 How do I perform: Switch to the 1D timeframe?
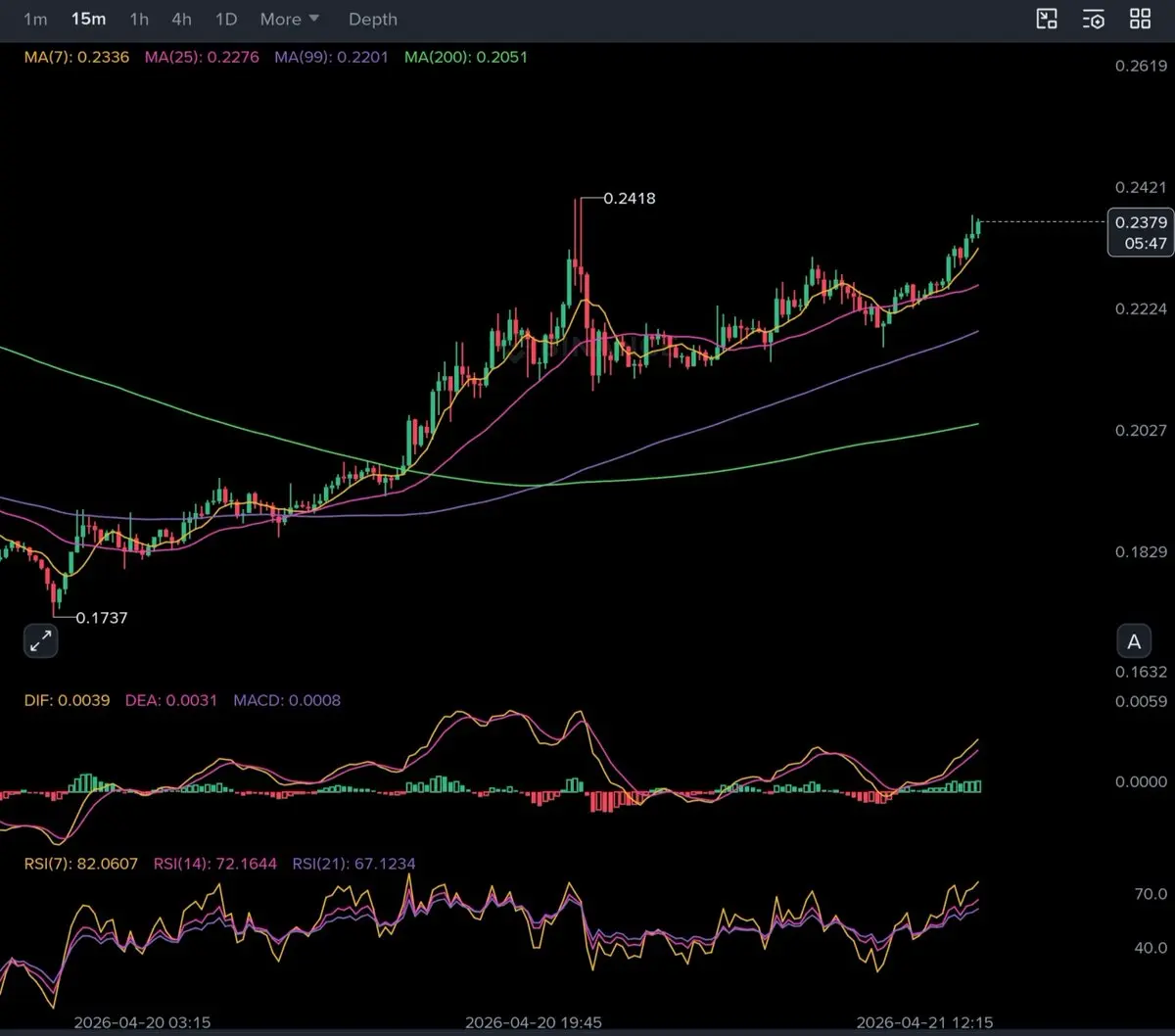coord(226,19)
